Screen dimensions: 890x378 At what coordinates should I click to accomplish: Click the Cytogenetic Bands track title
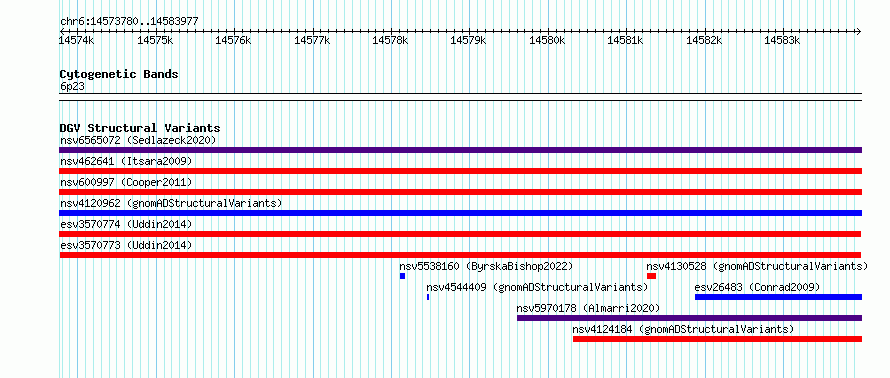click(x=119, y=74)
